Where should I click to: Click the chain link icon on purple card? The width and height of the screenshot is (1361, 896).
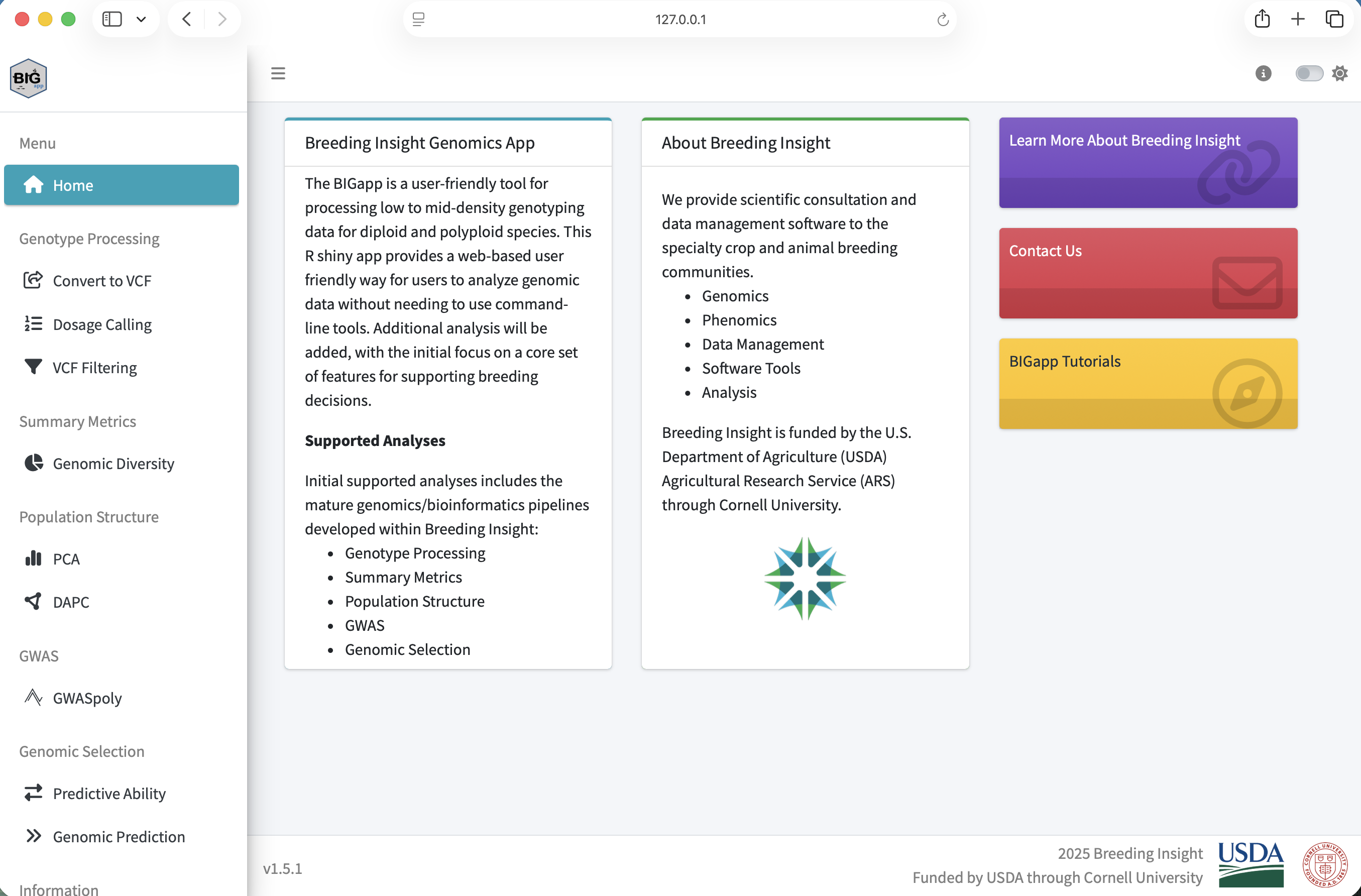(x=1239, y=173)
